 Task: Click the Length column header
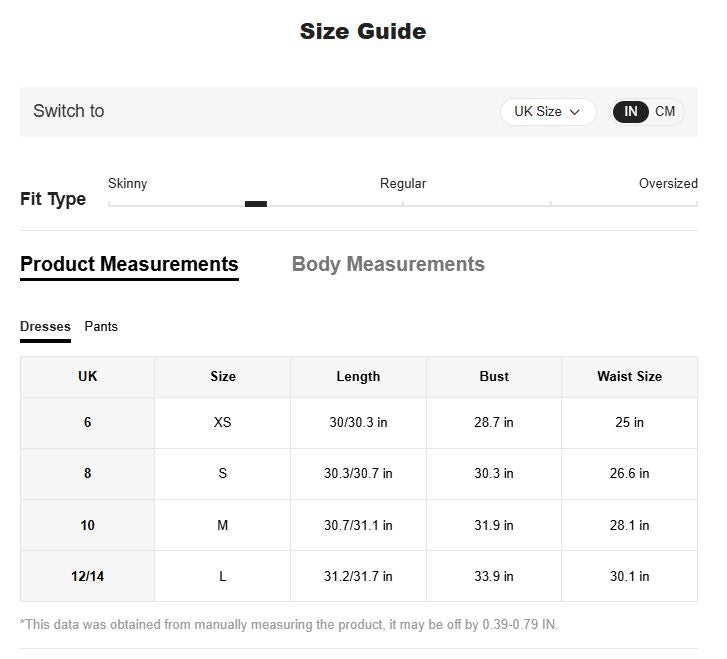click(x=358, y=377)
